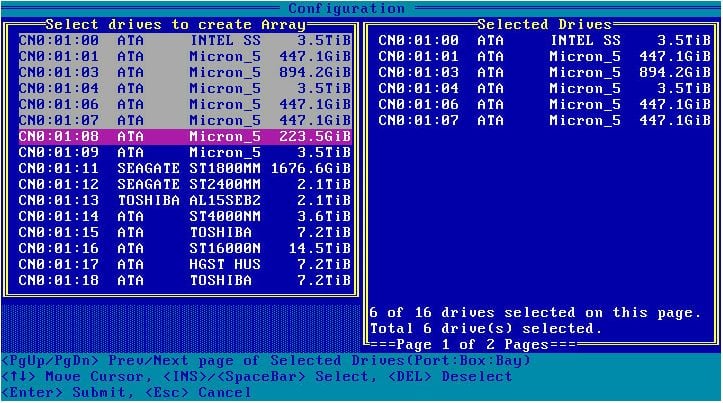This screenshot has width=723, height=403.
Task: Select TOSHIBA 7.2TiB drive CN0:01:15
Action: click(x=185, y=232)
